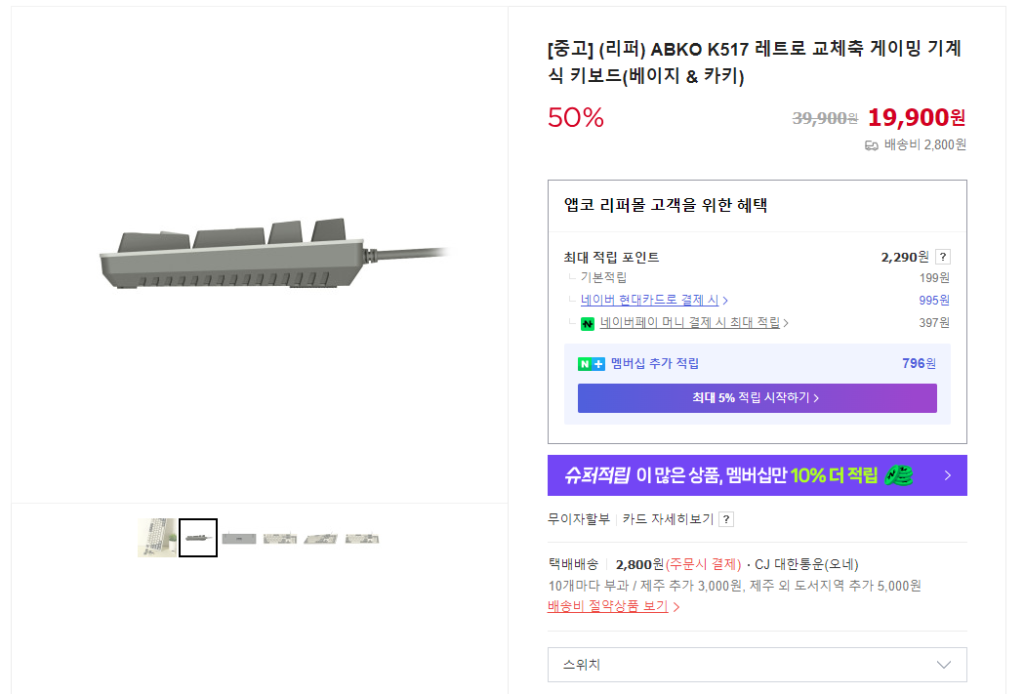
Task: Click the white arrow in the 슈퍼적립 banner
Action: coord(948,475)
